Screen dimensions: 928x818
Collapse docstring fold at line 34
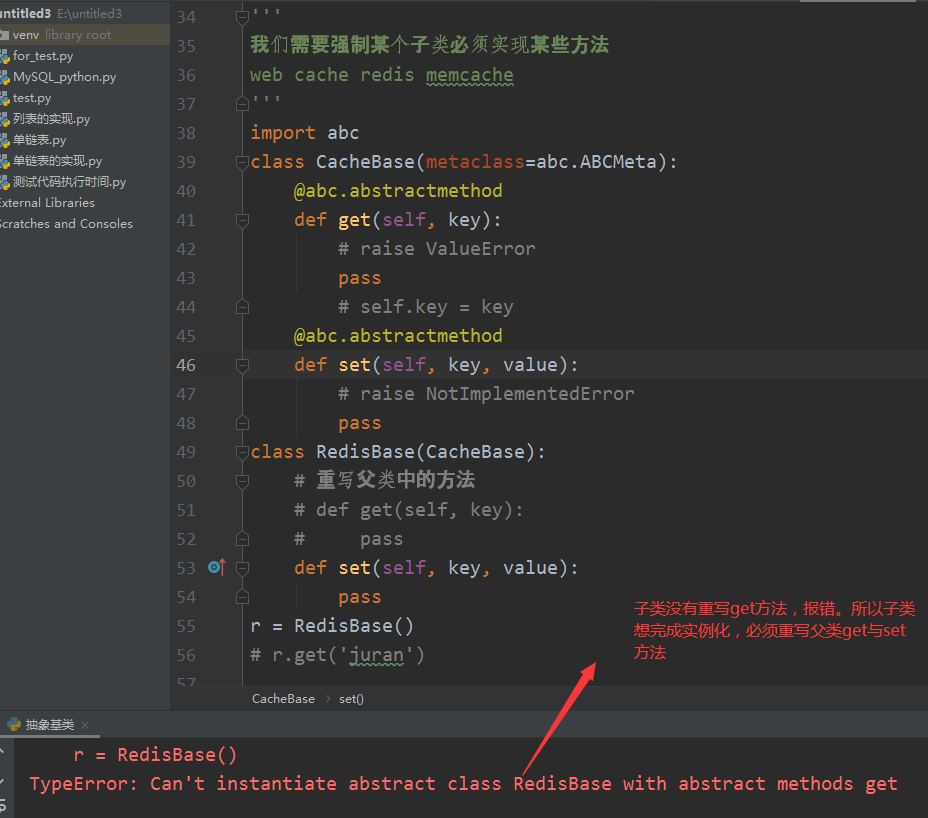(242, 18)
